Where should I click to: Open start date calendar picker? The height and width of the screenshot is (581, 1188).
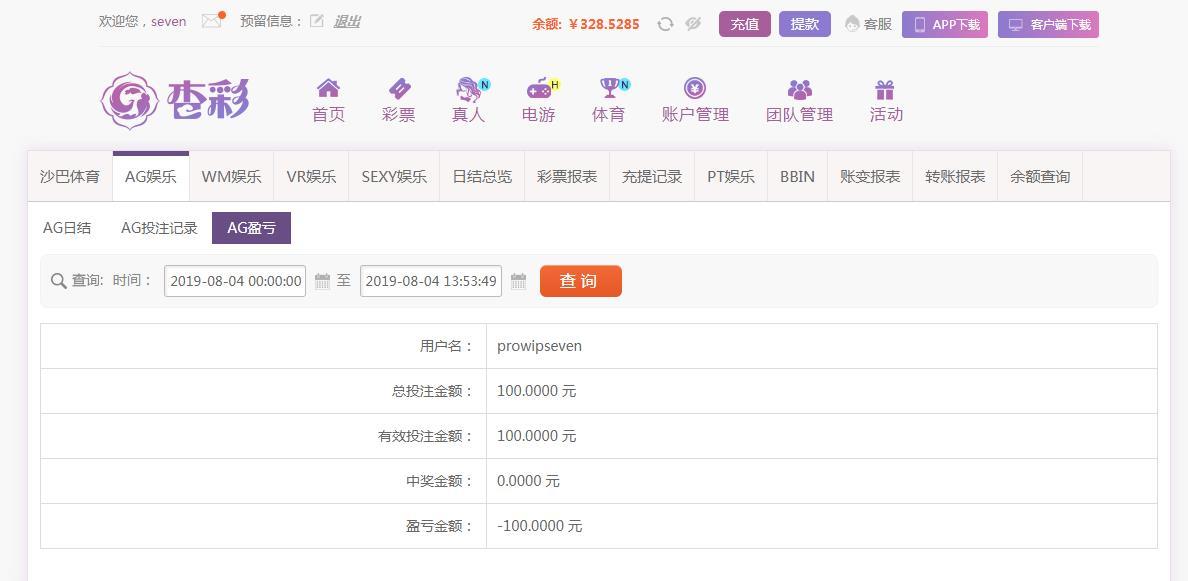coord(322,281)
